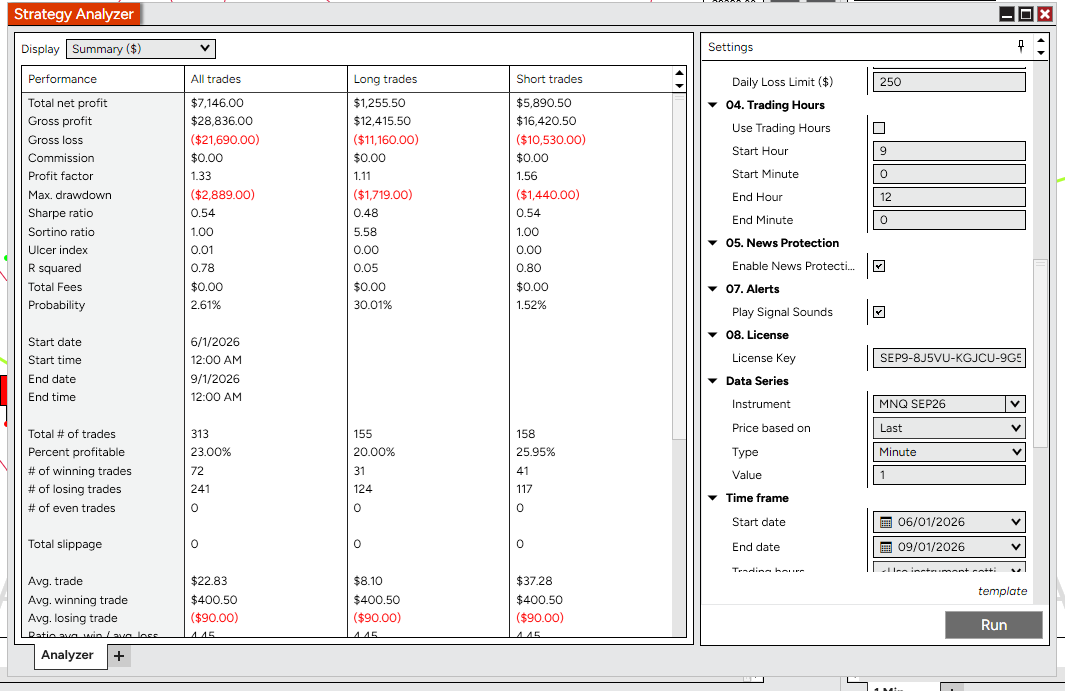
Task: Open the End date calendar icon
Action: [886, 547]
